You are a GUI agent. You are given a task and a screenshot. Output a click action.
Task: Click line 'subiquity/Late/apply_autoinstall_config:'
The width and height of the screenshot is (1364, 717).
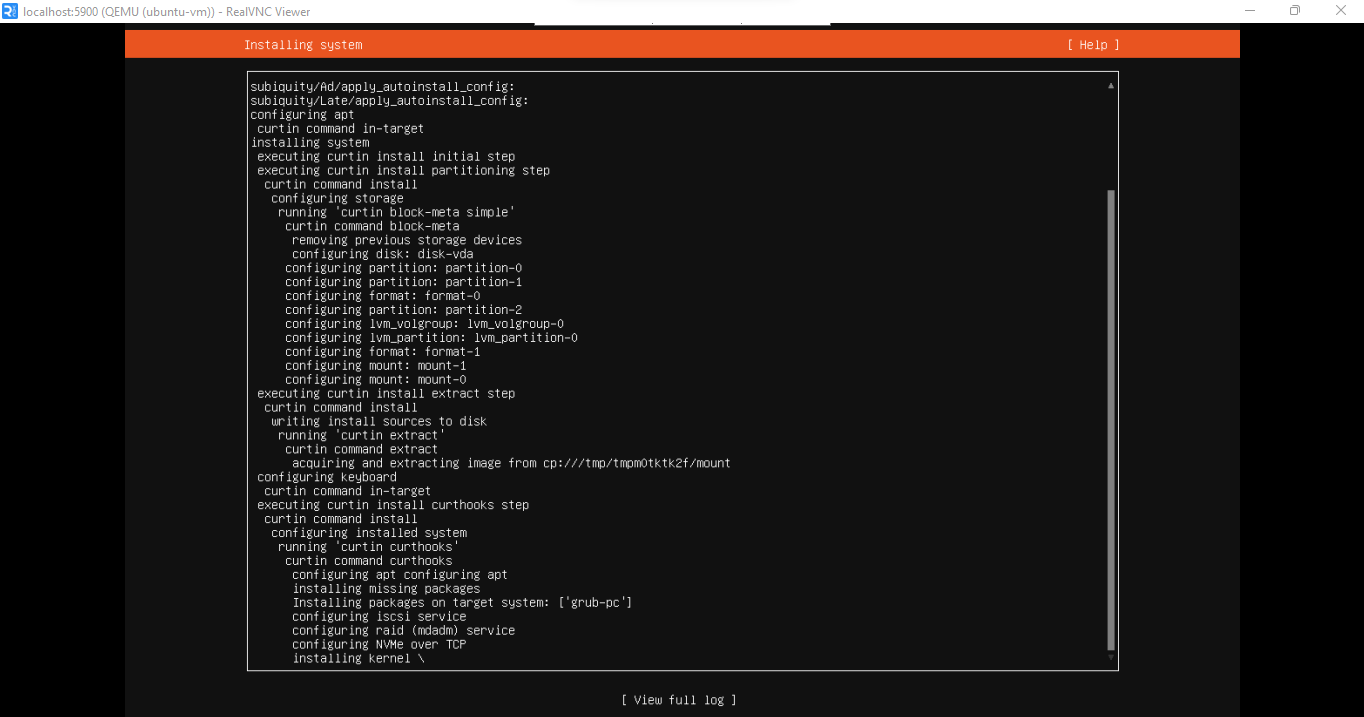coord(389,101)
